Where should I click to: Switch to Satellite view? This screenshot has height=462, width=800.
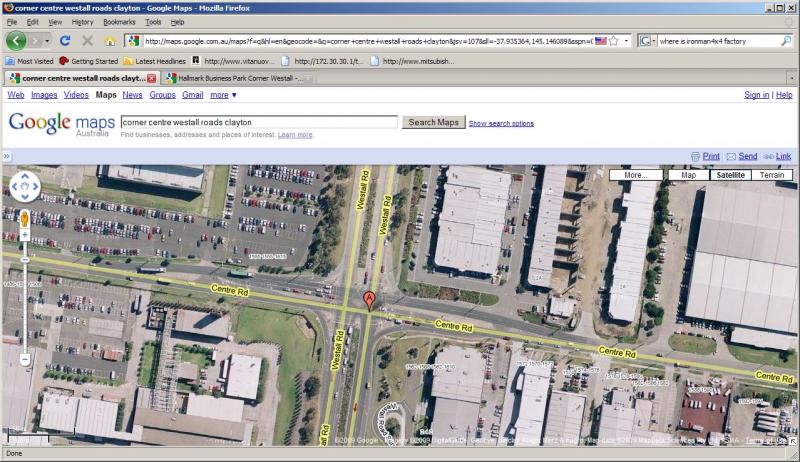tap(730, 175)
